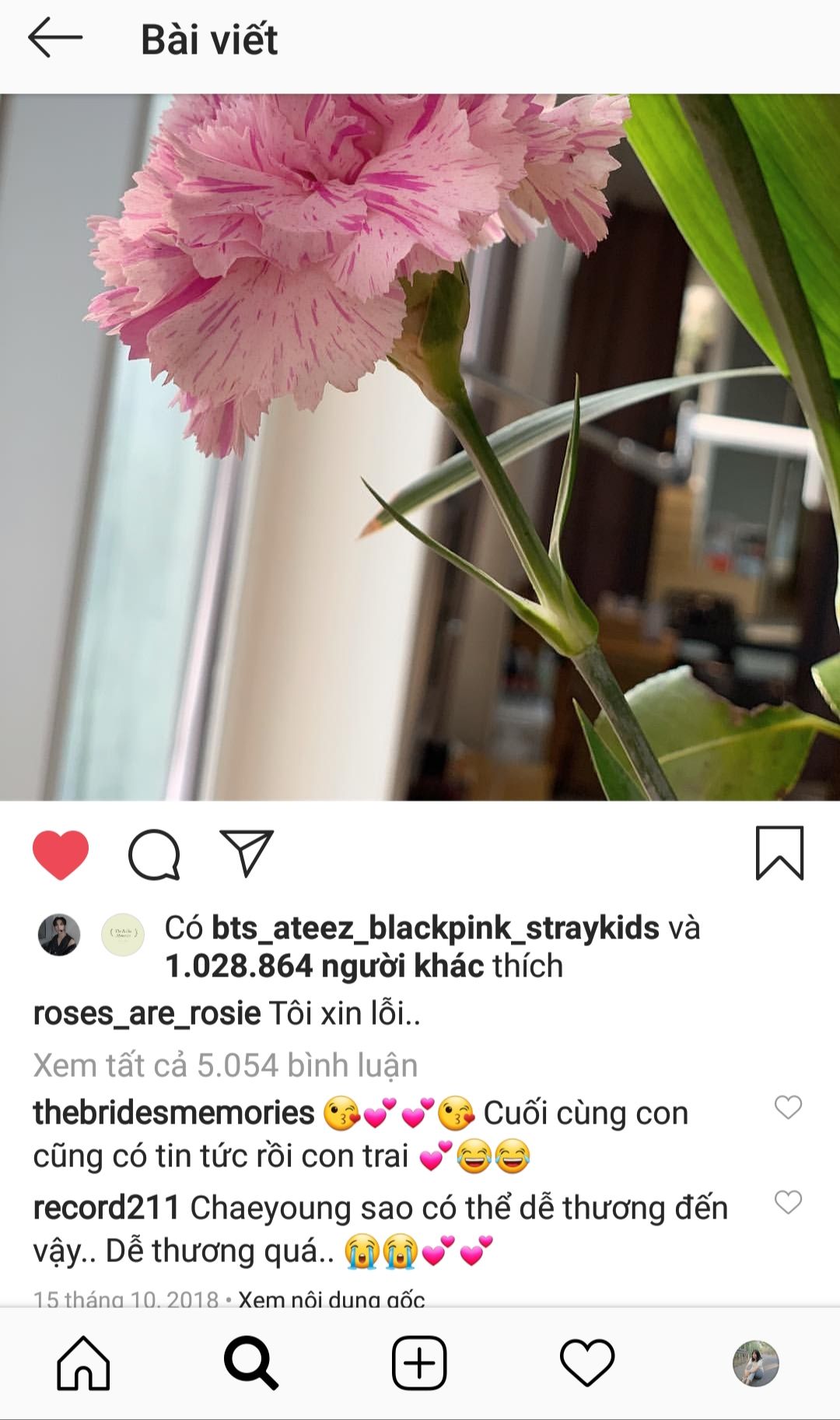This screenshot has width=840, height=1420.
Task: Like thebridesmemories comment heart
Action: [x=788, y=1106]
